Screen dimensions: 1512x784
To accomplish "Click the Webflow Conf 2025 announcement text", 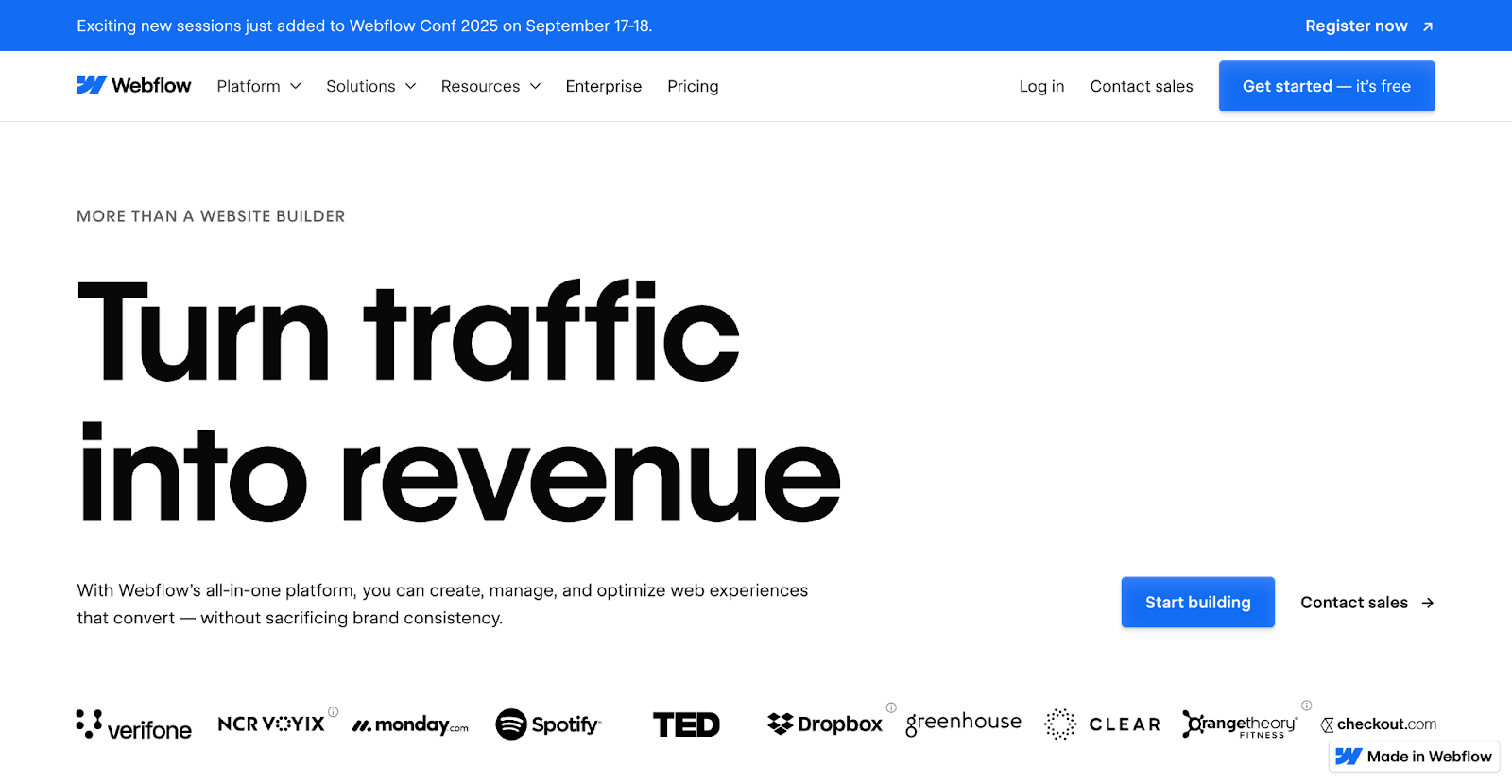I will 365,26.
